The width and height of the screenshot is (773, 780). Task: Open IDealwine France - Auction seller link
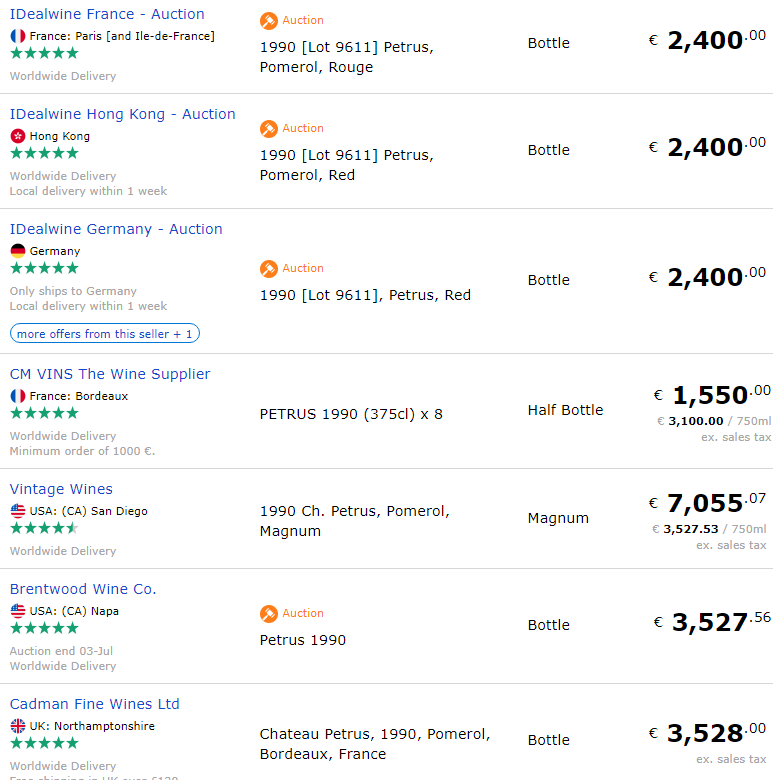pos(107,14)
